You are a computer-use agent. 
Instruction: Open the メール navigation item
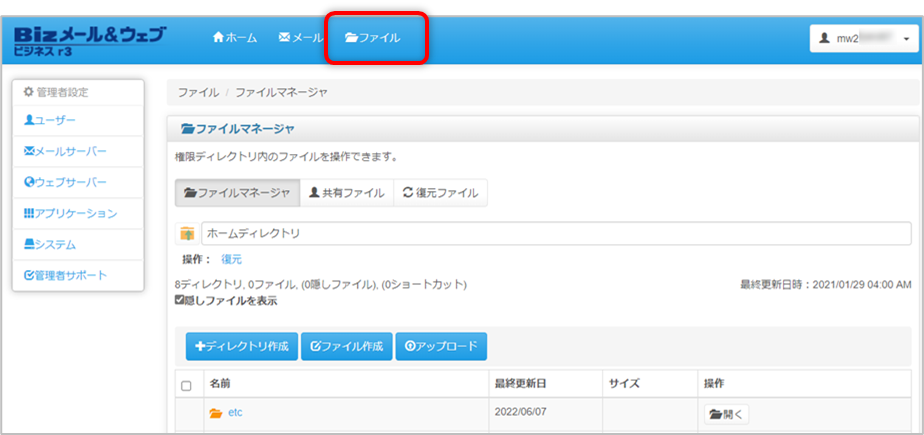[301, 38]
